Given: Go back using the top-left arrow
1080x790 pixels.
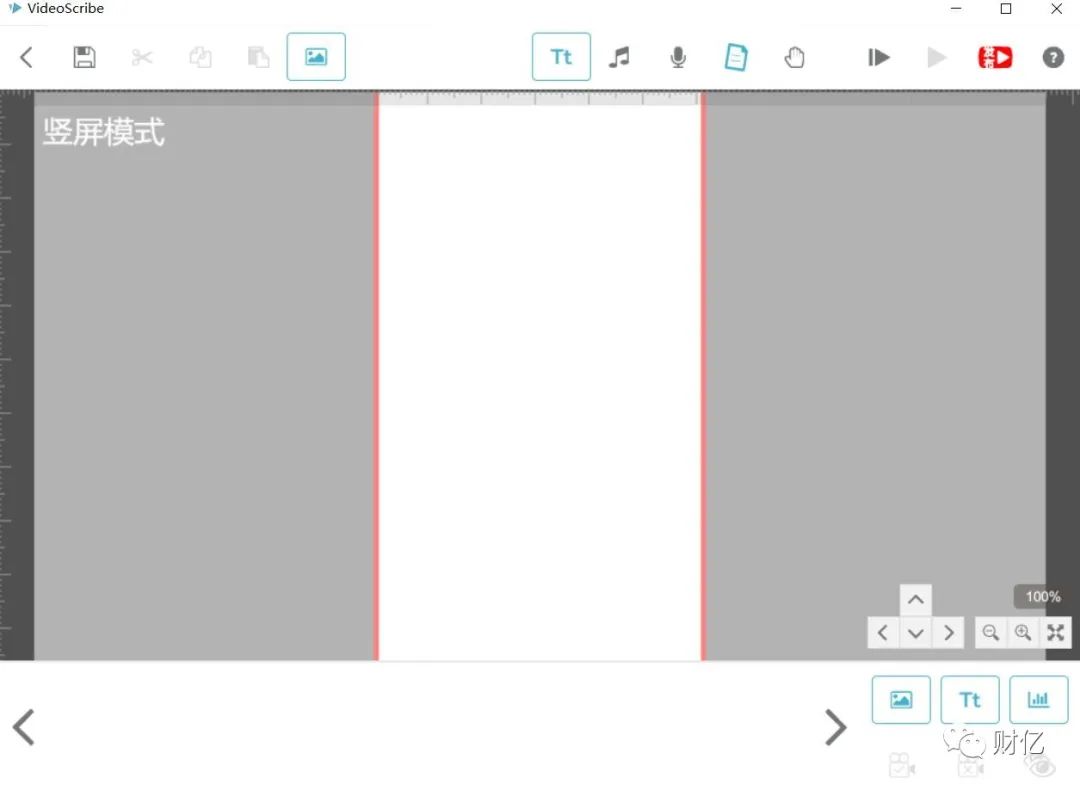Looking at the screenshot, I should pyautogui.click(x=26, y=57).
